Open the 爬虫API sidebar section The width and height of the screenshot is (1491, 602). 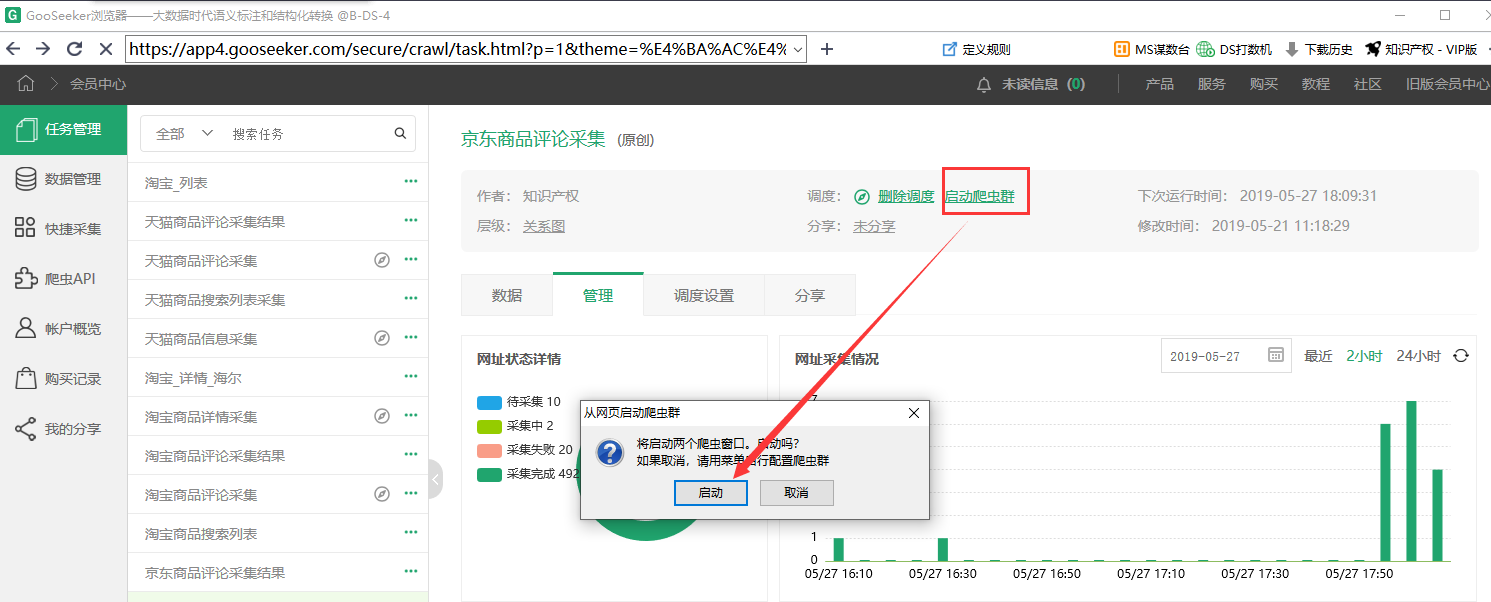[x=64, y=279]
